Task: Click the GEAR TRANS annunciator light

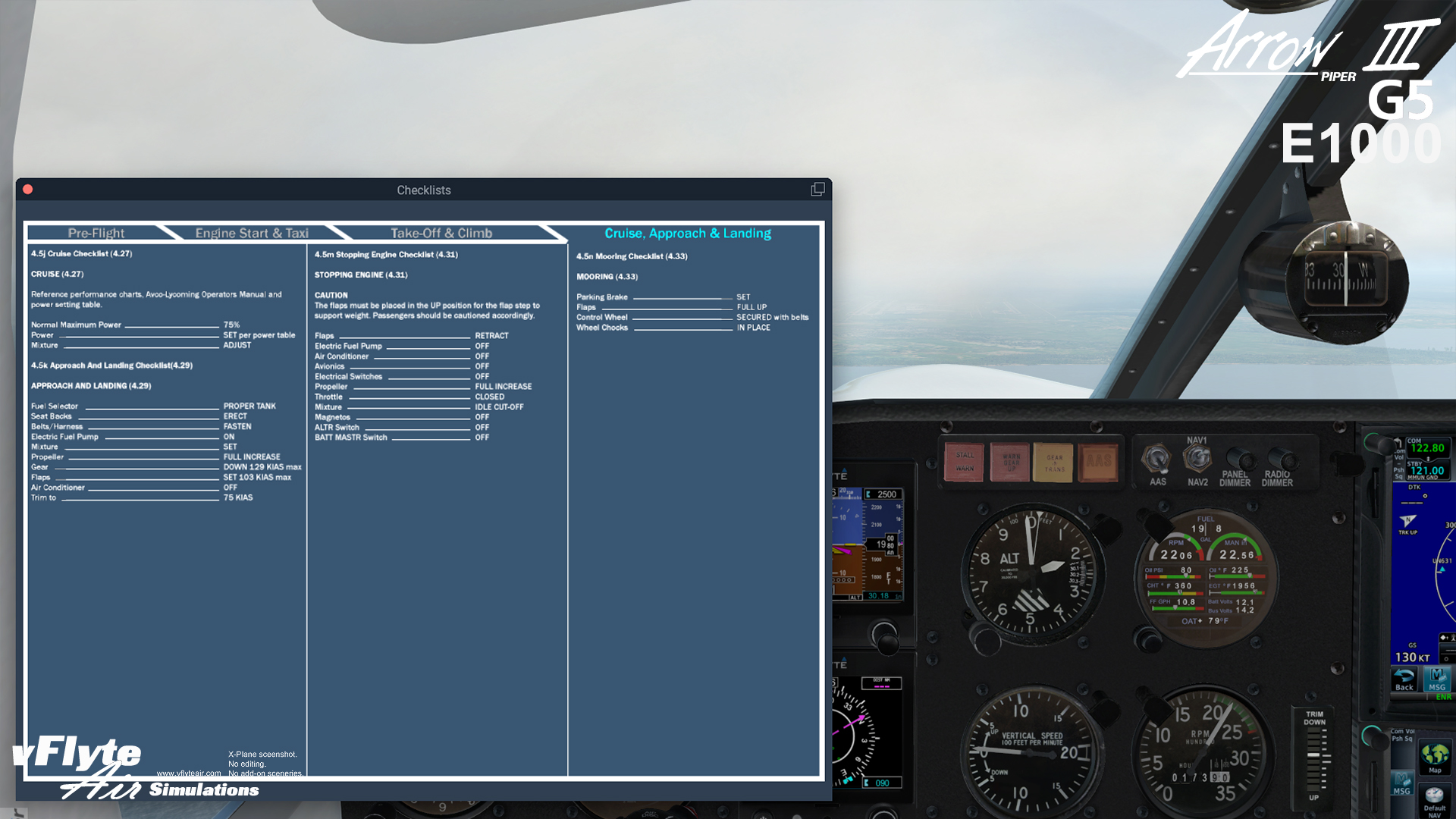Action: (1054, 462)
